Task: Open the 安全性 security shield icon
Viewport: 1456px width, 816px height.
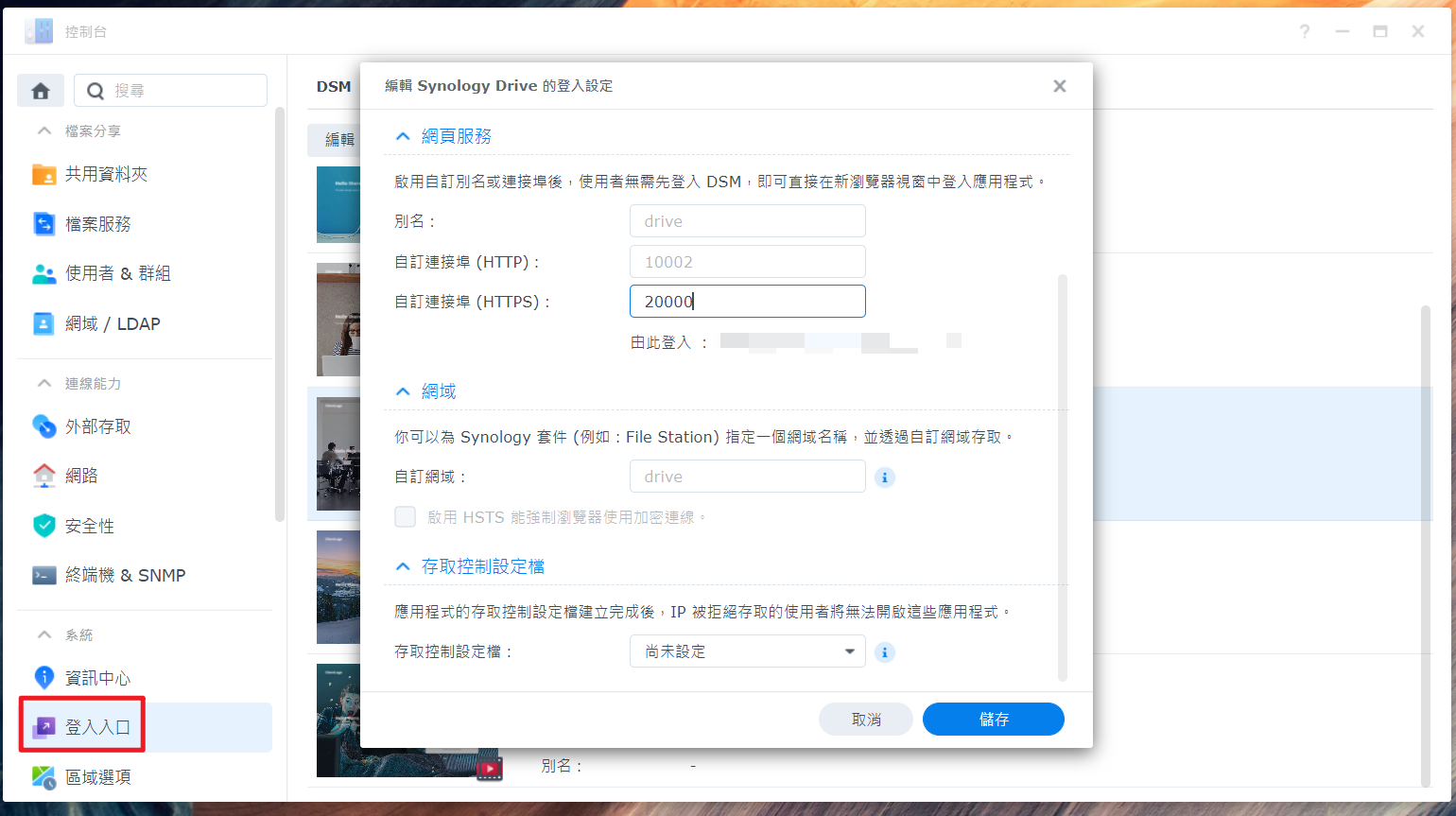Action: click(44, 526)
